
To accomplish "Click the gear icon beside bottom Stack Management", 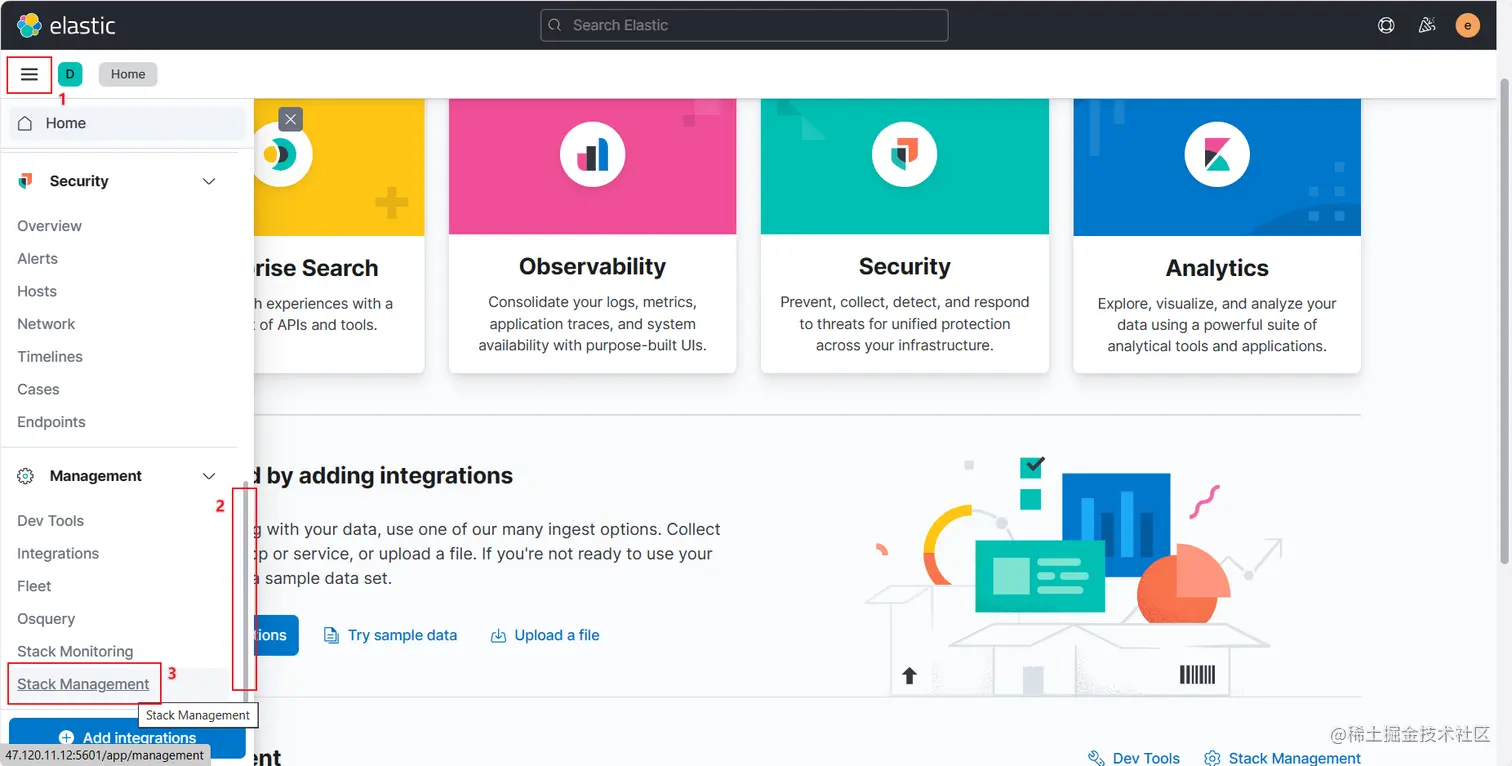I will point(1212,758).
